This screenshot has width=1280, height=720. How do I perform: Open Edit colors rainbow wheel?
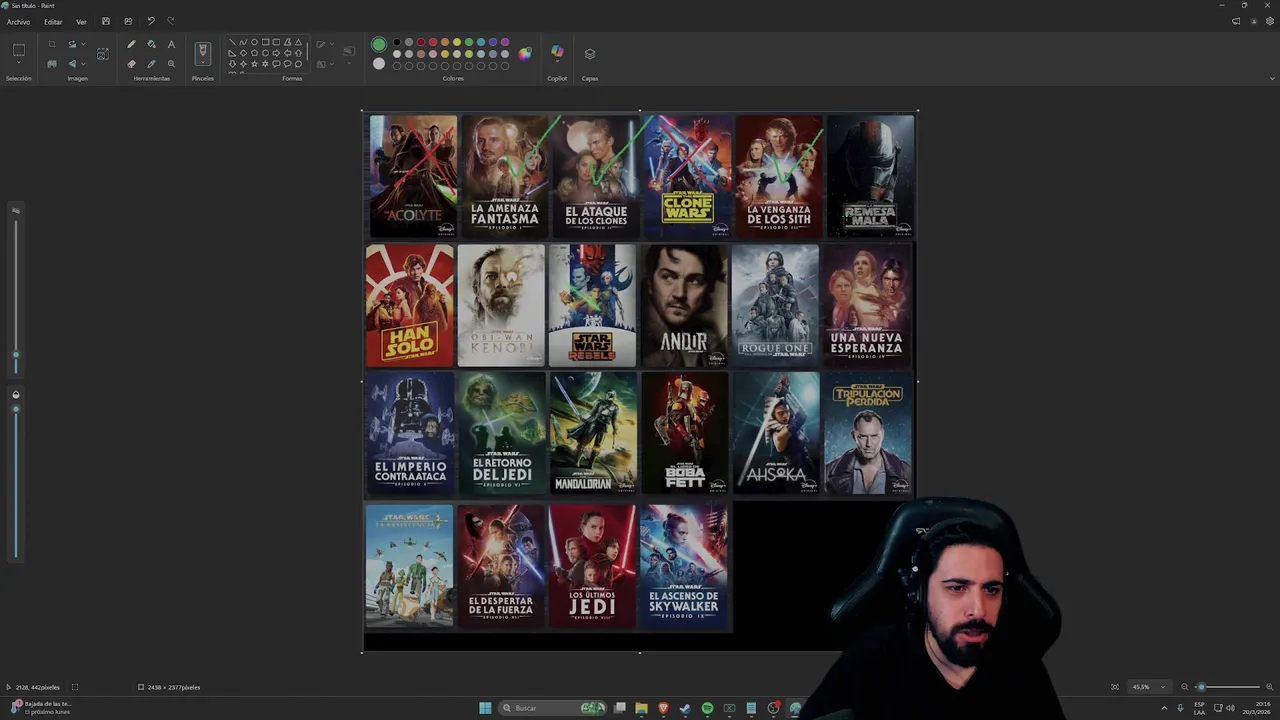pyautogui.click(x=525, y=53)
